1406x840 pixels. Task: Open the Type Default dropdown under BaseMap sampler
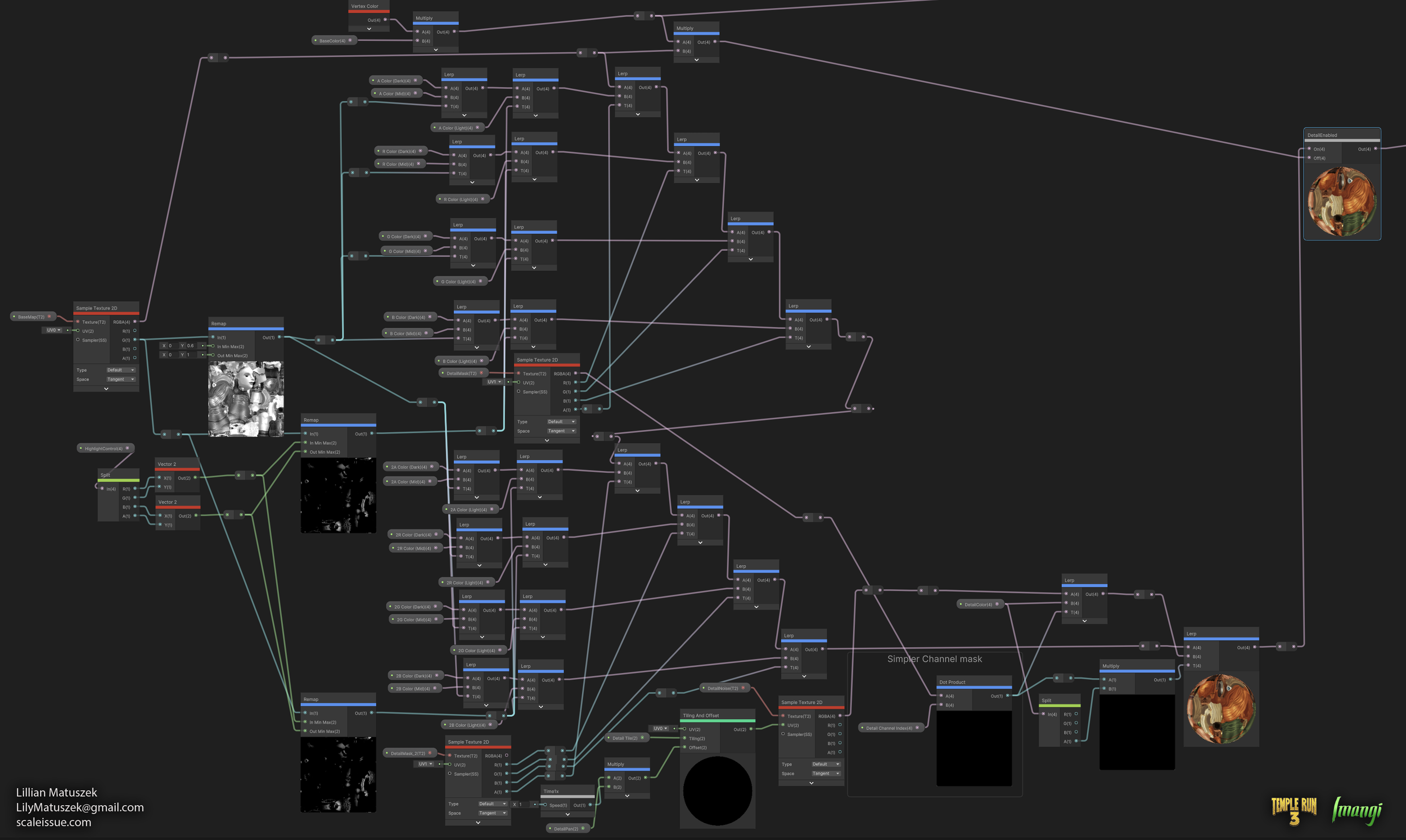click(120, 369)
